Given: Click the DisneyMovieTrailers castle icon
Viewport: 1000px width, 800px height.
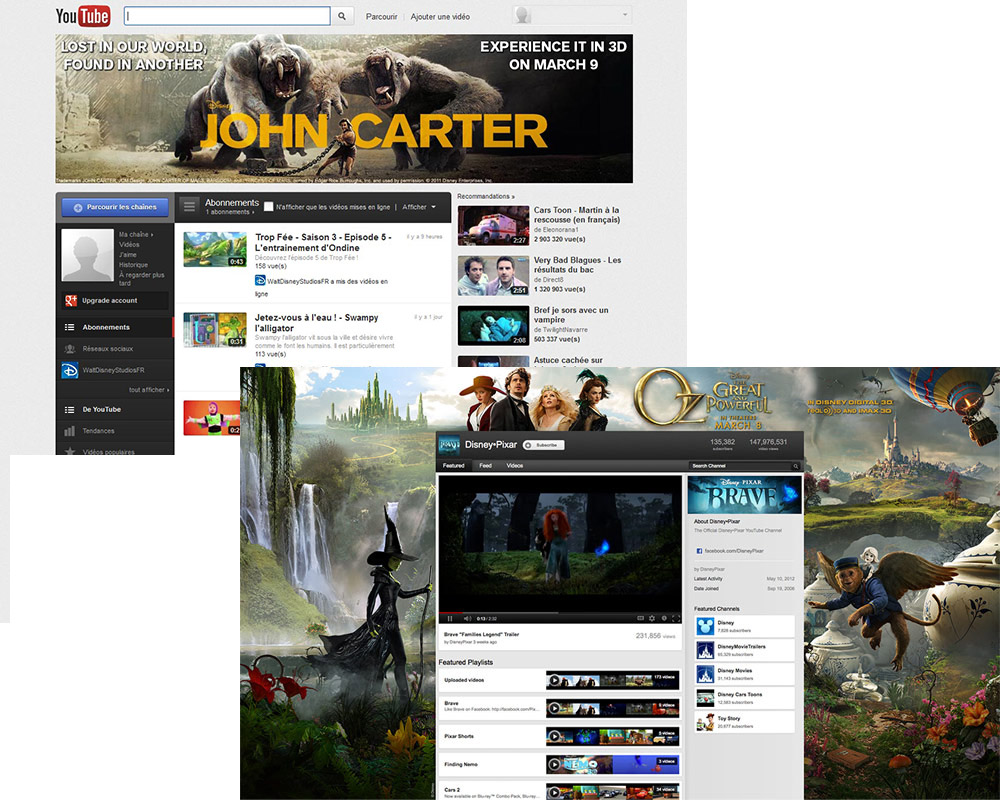Looking at the screenshot, I should click(x=705, y=650).
